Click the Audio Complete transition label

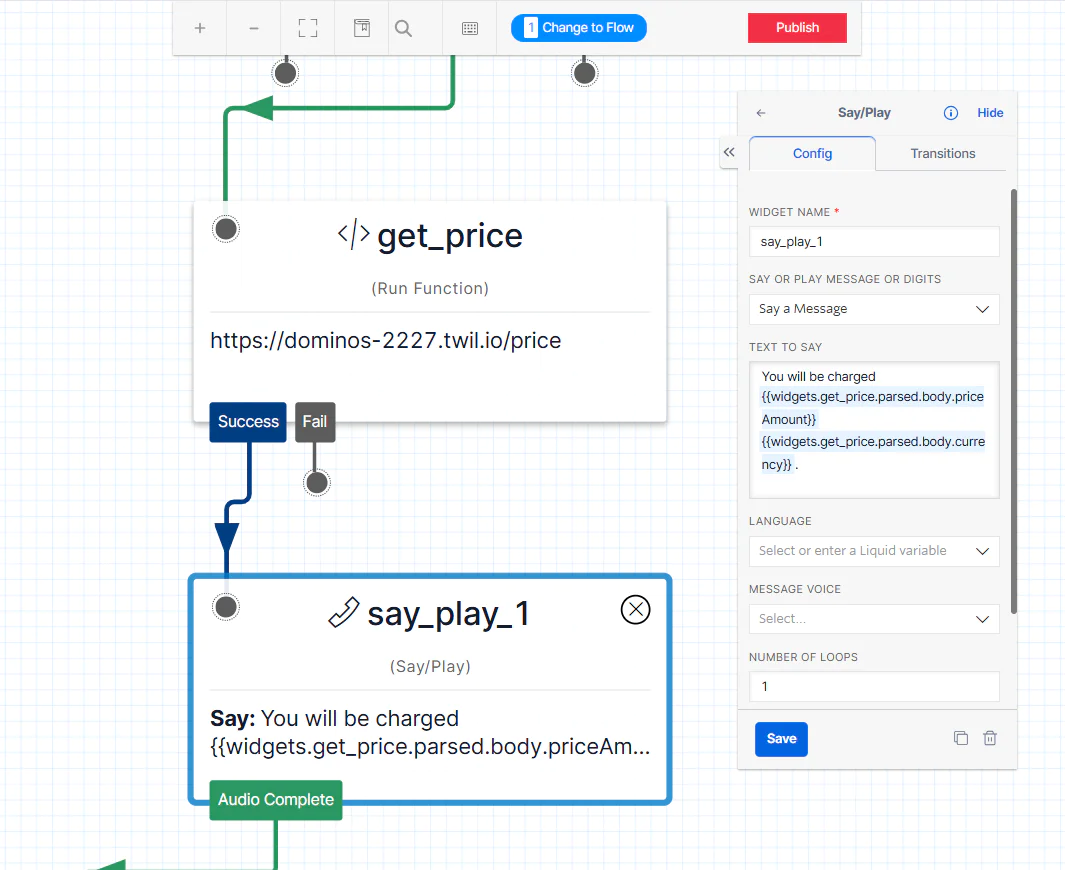point(276,800)
